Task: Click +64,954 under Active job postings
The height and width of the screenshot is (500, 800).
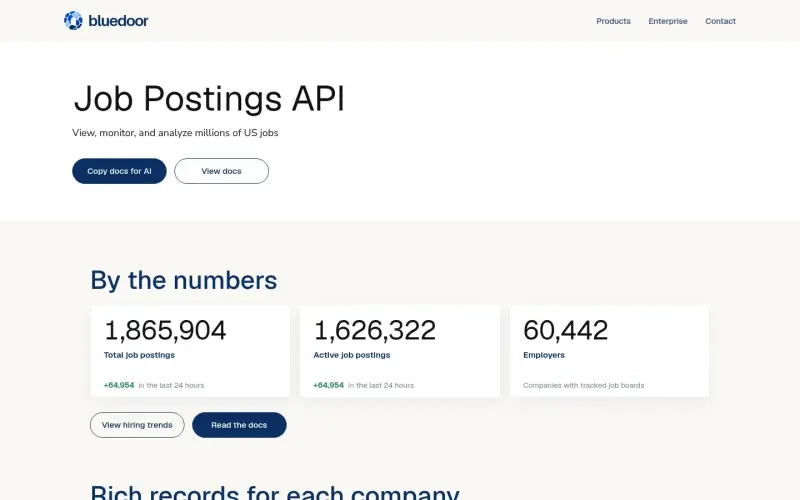Action: click(x=329, y=385)
